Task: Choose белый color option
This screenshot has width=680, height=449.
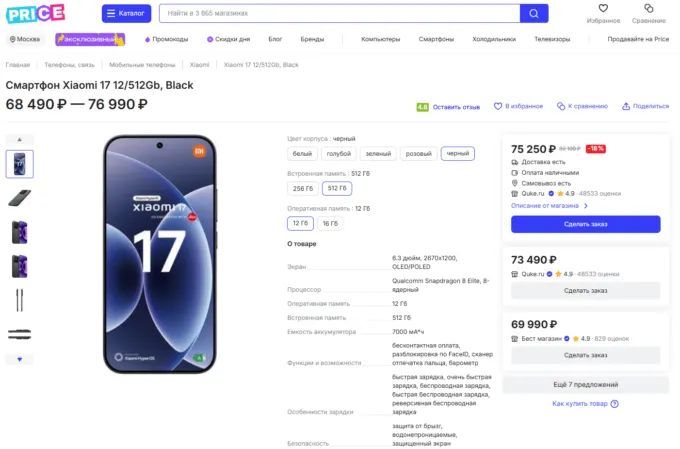Action: [302, 154]
